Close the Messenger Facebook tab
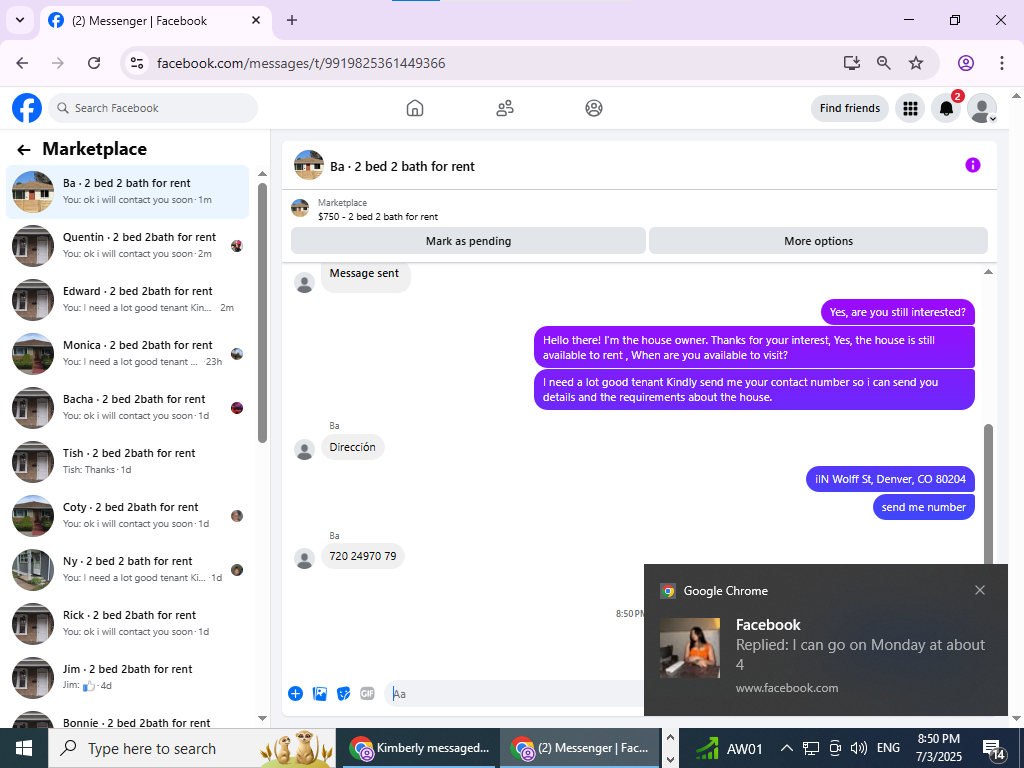 256,20
